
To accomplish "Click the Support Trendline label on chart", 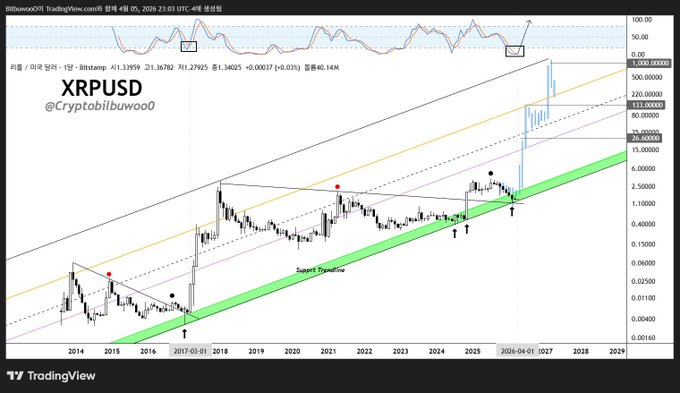I will (x=320, y=270).
